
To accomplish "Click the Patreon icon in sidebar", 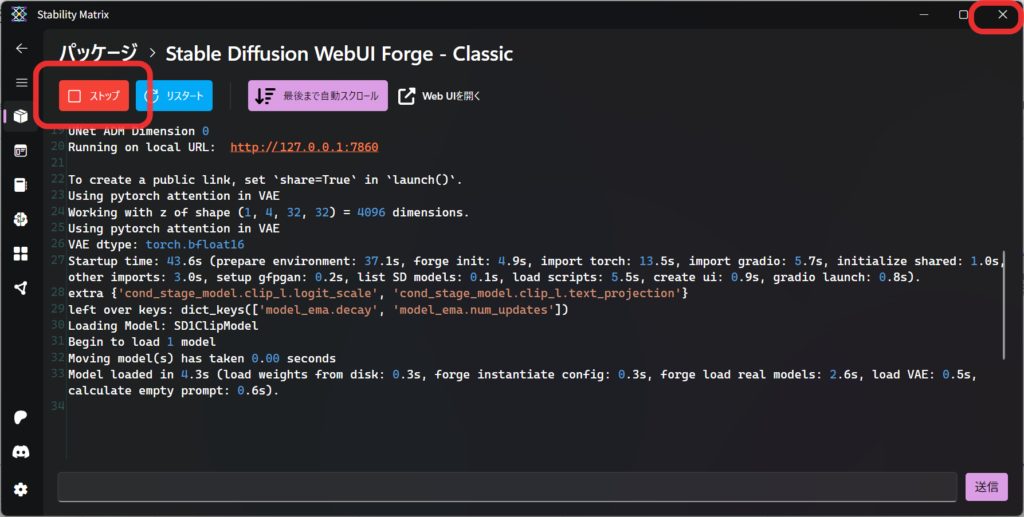I will [x=21, y=417].
